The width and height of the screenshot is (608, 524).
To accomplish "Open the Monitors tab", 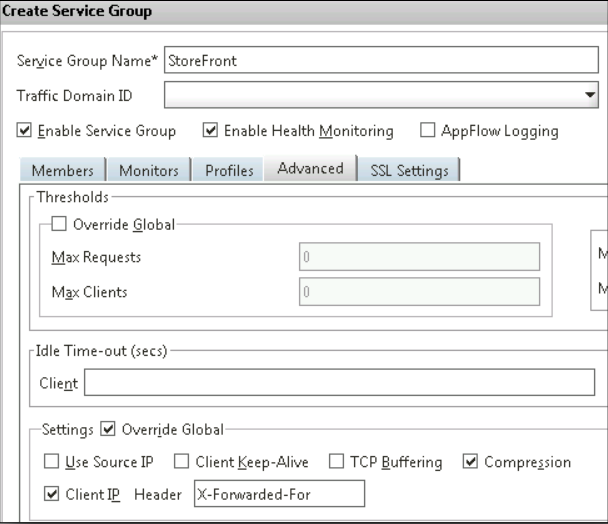I will click(x=149, y=171).
